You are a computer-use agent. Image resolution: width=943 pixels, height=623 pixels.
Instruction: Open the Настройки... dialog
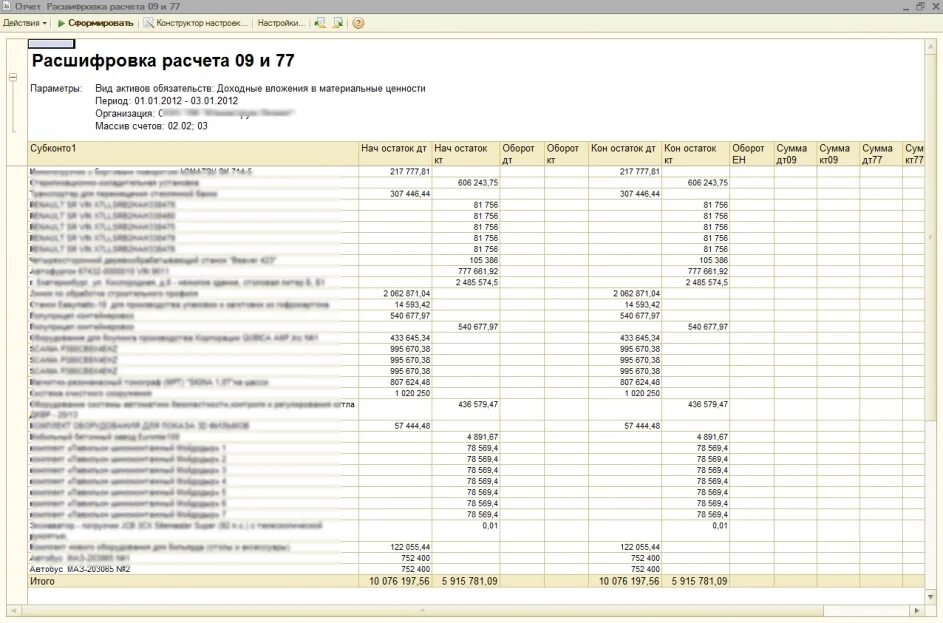click(x=281, y=23)
